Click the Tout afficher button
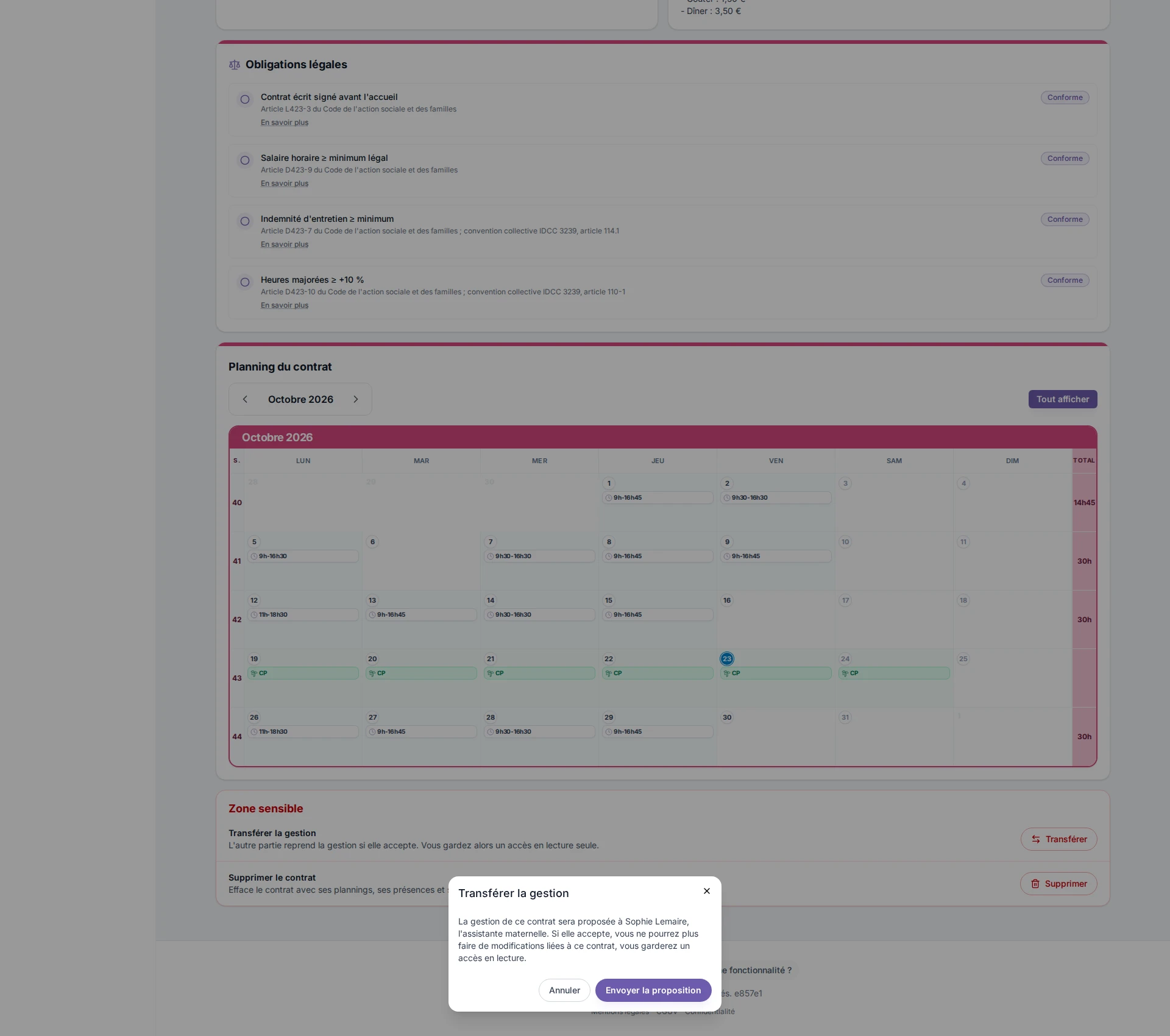This screenshot has height=1036, width=1170. coord(1063,399)
